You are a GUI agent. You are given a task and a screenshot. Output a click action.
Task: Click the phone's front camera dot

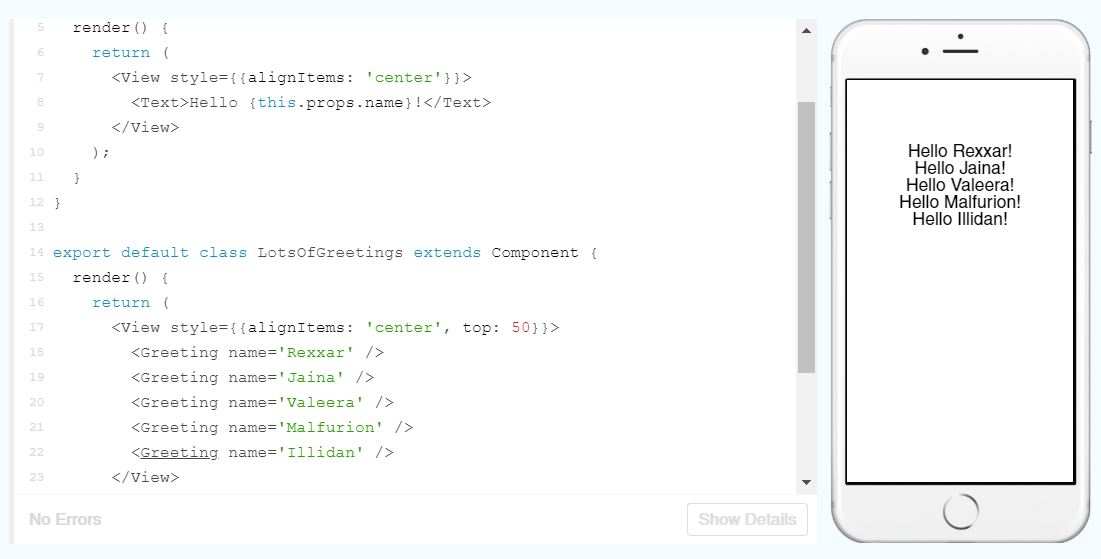925,51
